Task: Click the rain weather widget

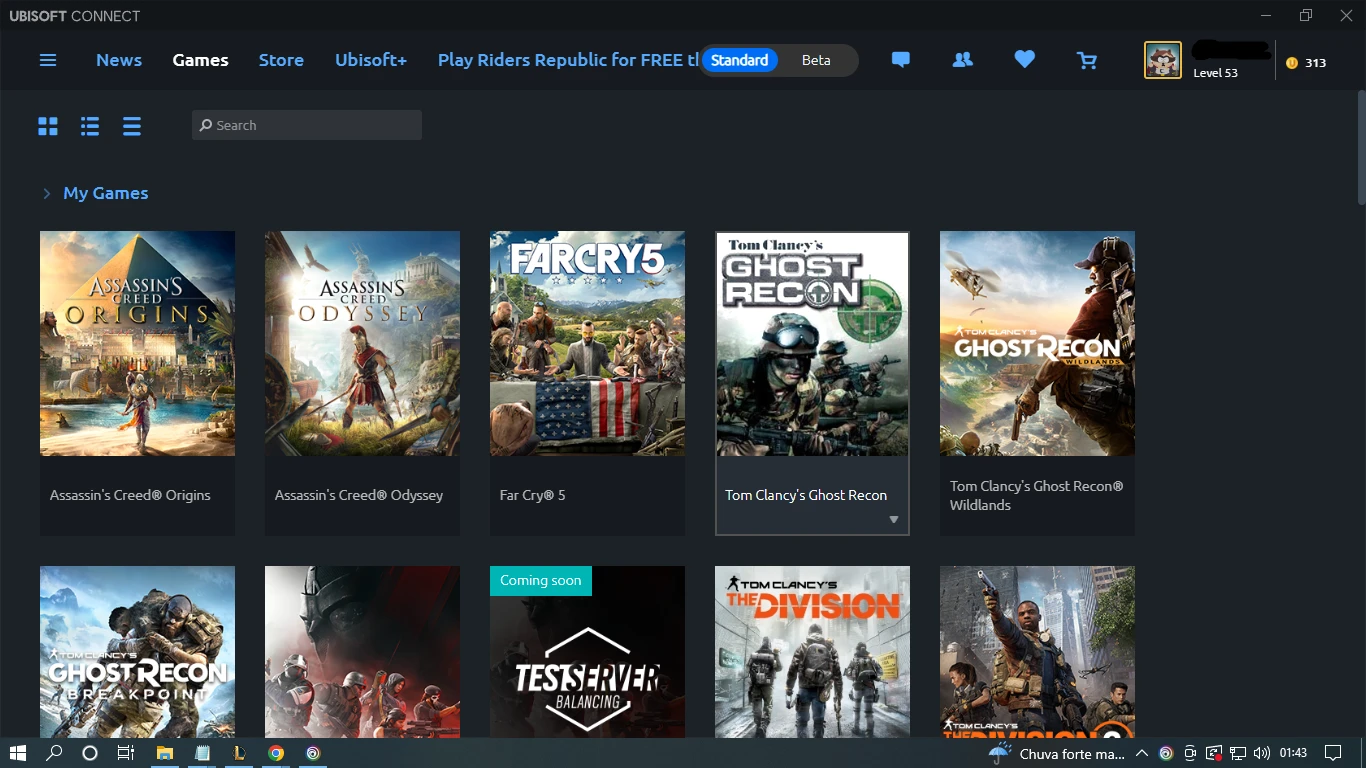Action: [x=1056, y=753]
